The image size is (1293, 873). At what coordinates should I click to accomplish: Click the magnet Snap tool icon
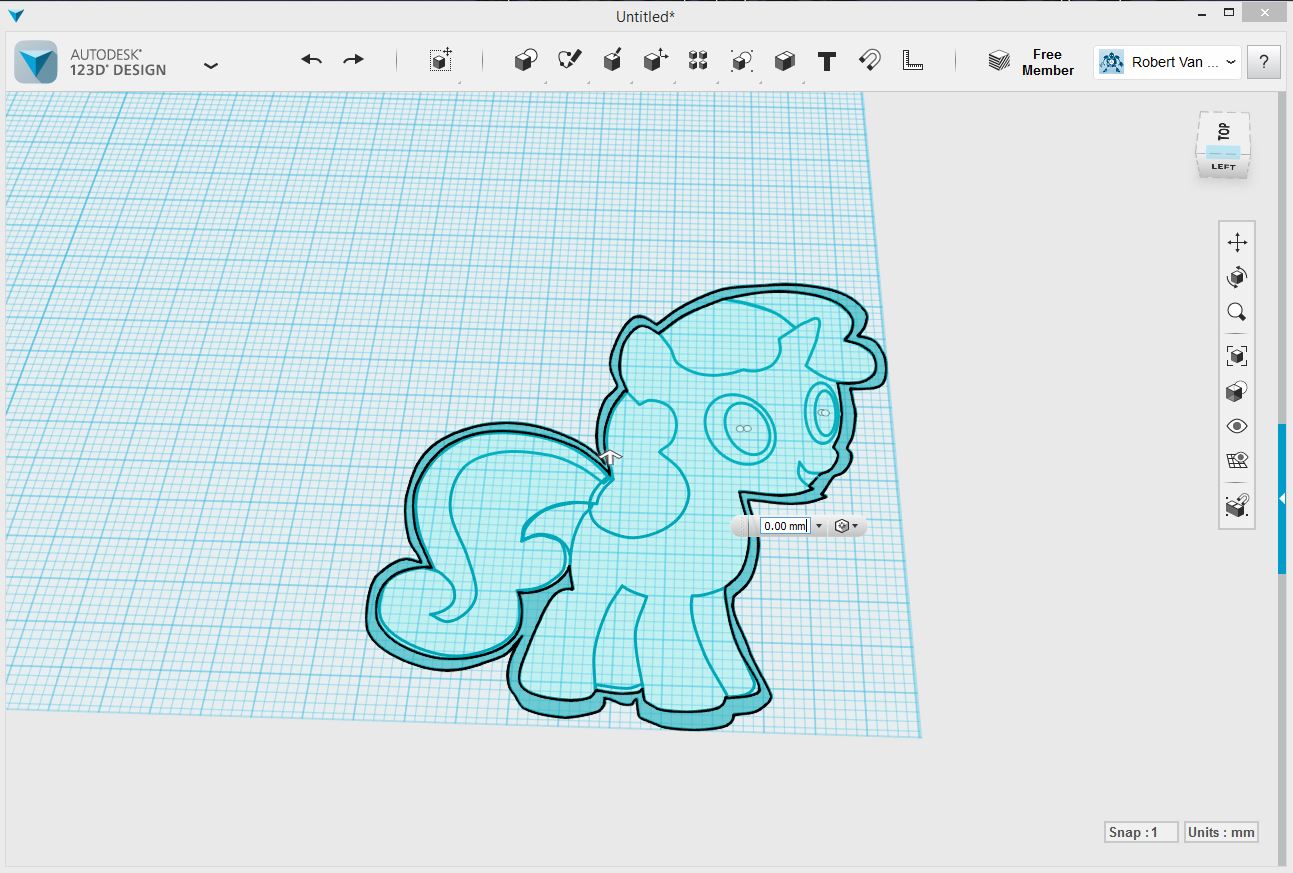coord(868,60)
